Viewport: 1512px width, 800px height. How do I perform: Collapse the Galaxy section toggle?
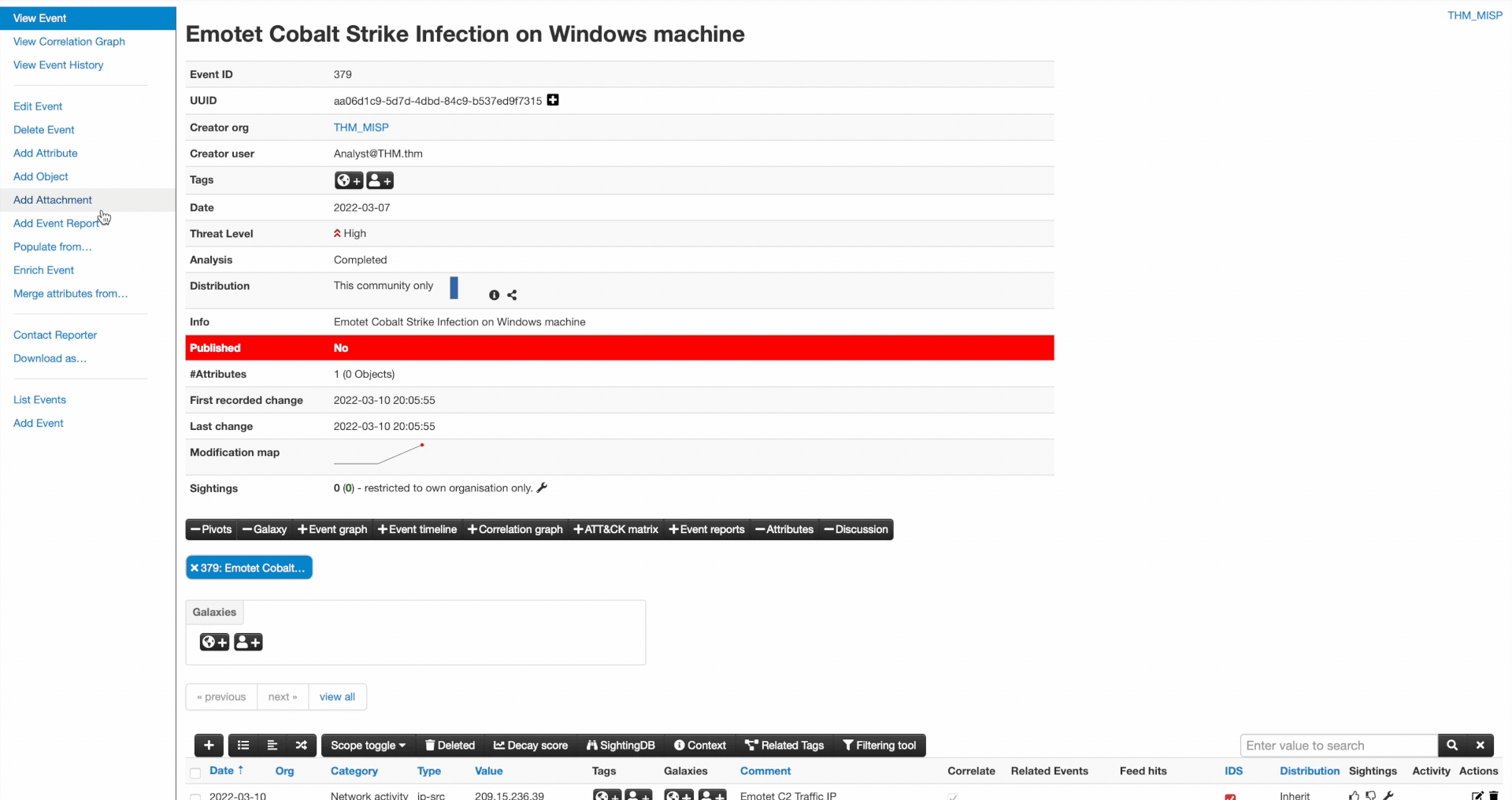265,529
